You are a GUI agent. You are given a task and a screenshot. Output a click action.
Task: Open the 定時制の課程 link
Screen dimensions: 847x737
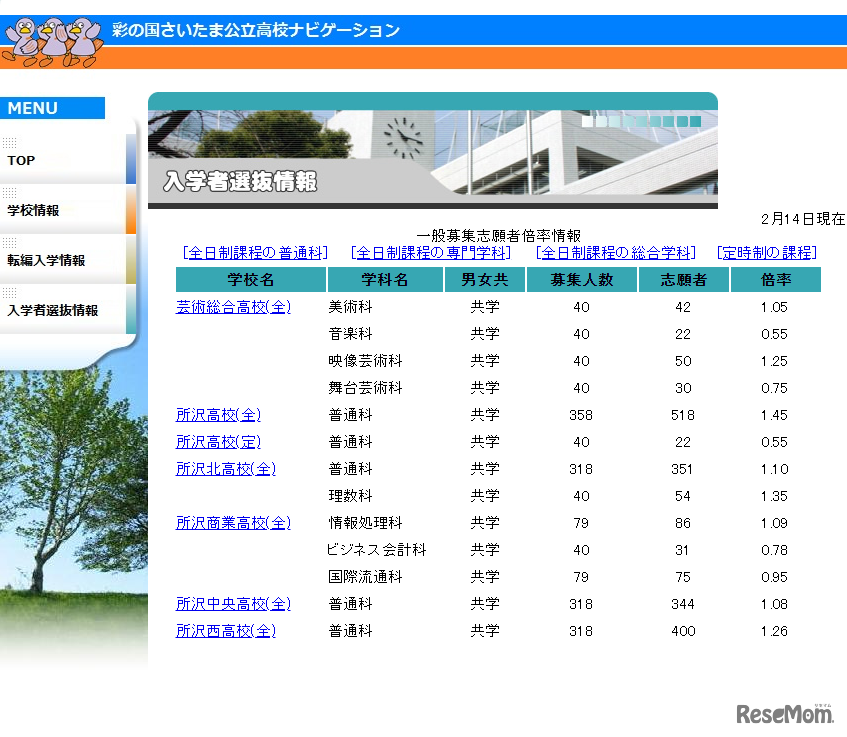pos(765,252)
